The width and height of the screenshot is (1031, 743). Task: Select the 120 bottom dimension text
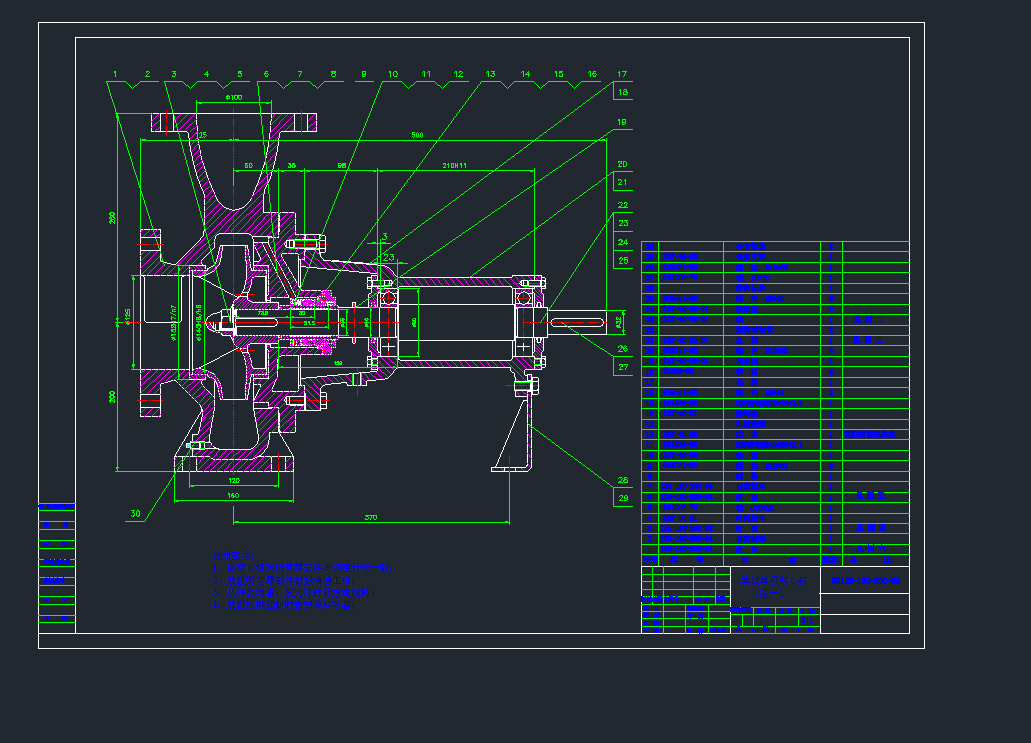pyautogui.click(x=233, y=480)
